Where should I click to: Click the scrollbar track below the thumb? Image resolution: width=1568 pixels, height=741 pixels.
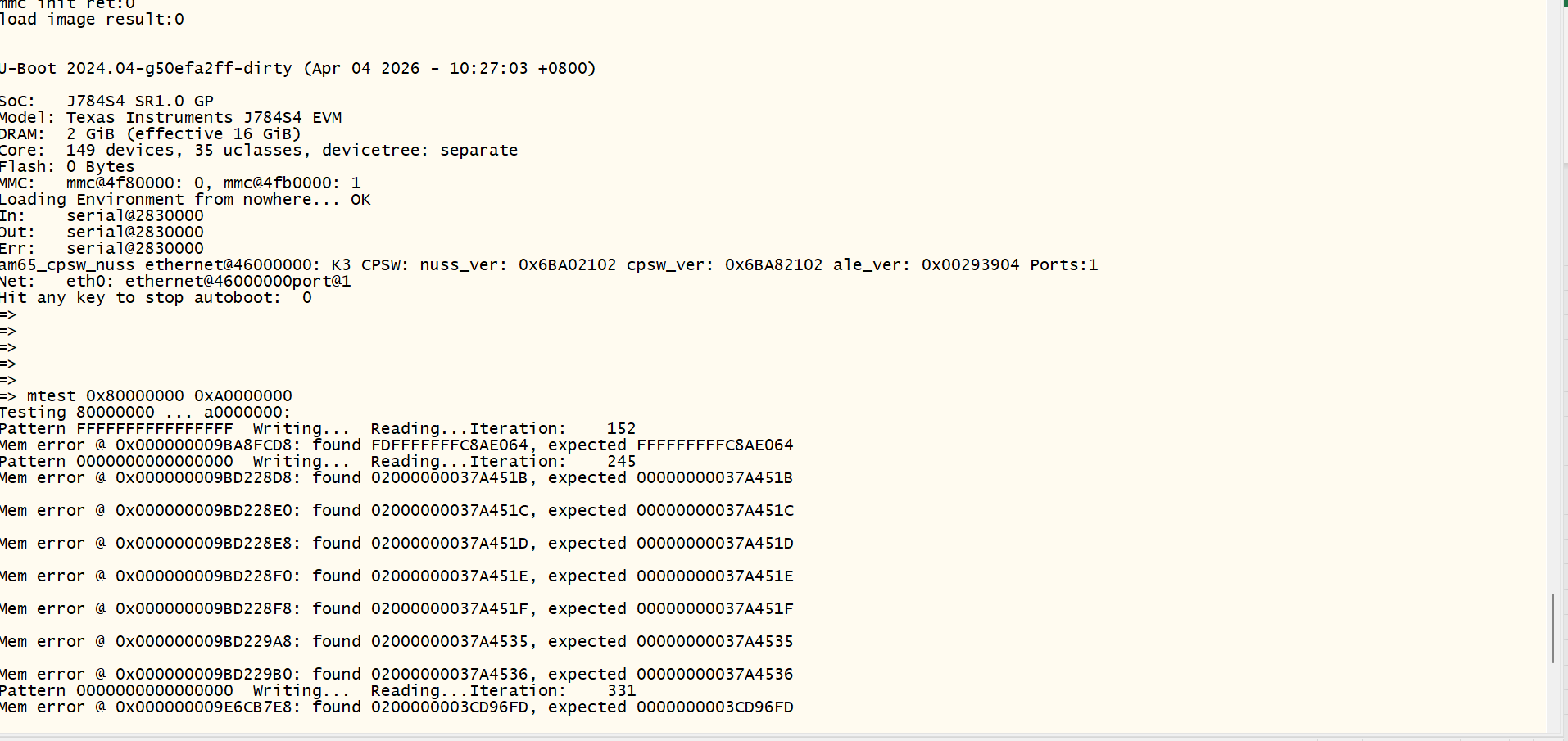[1553, 698]
